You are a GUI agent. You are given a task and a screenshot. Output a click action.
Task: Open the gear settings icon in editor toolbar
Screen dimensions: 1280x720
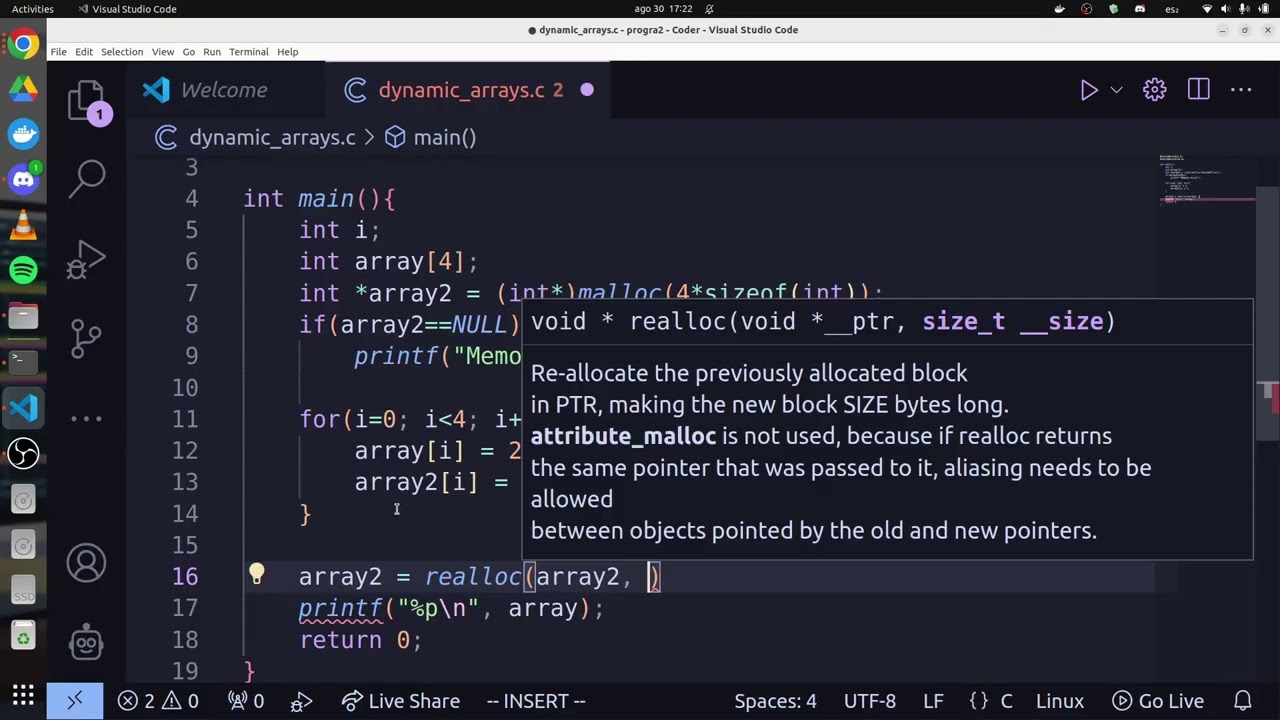(1155, 90)
